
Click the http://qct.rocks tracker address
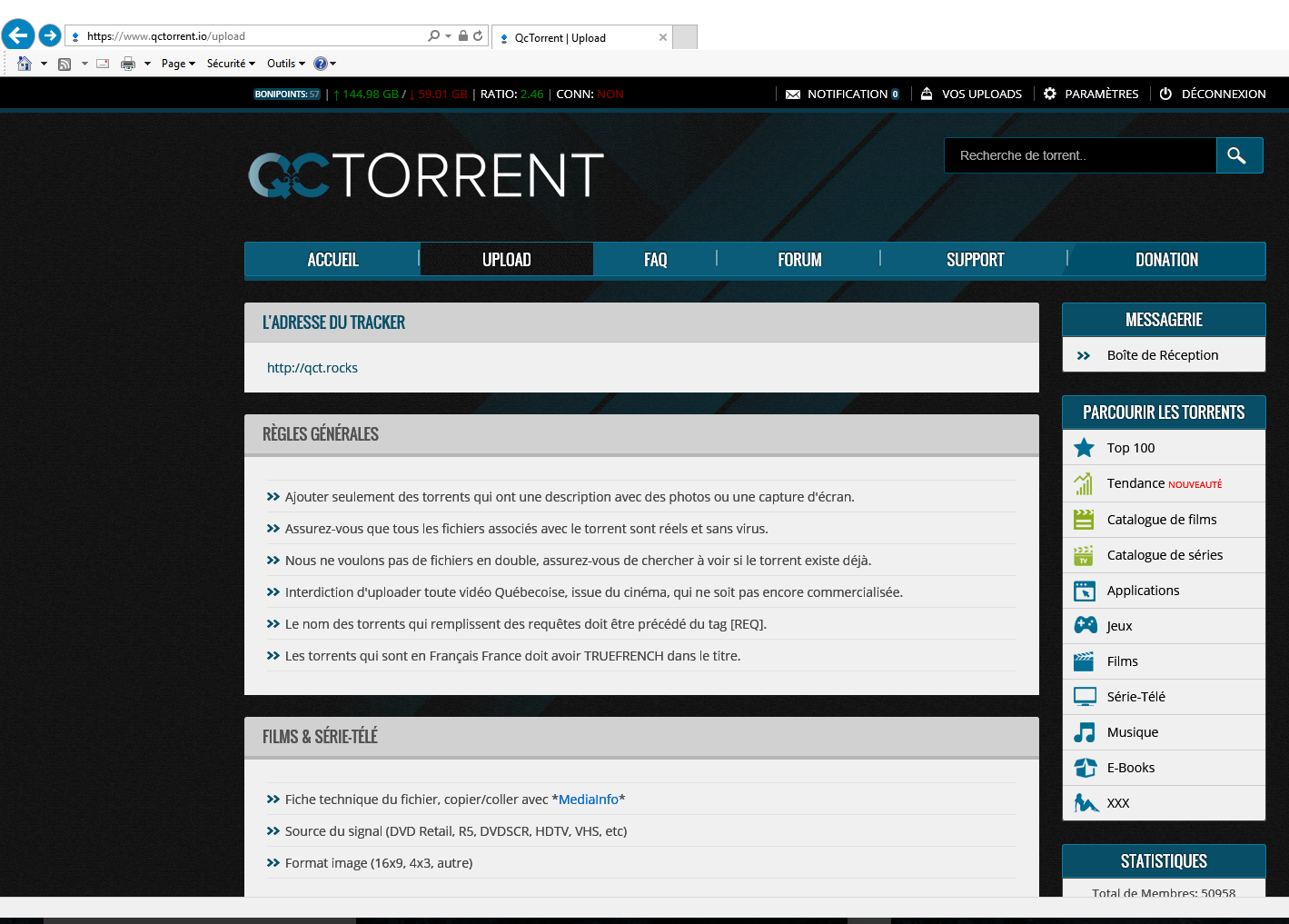click(x=312, y=368)
